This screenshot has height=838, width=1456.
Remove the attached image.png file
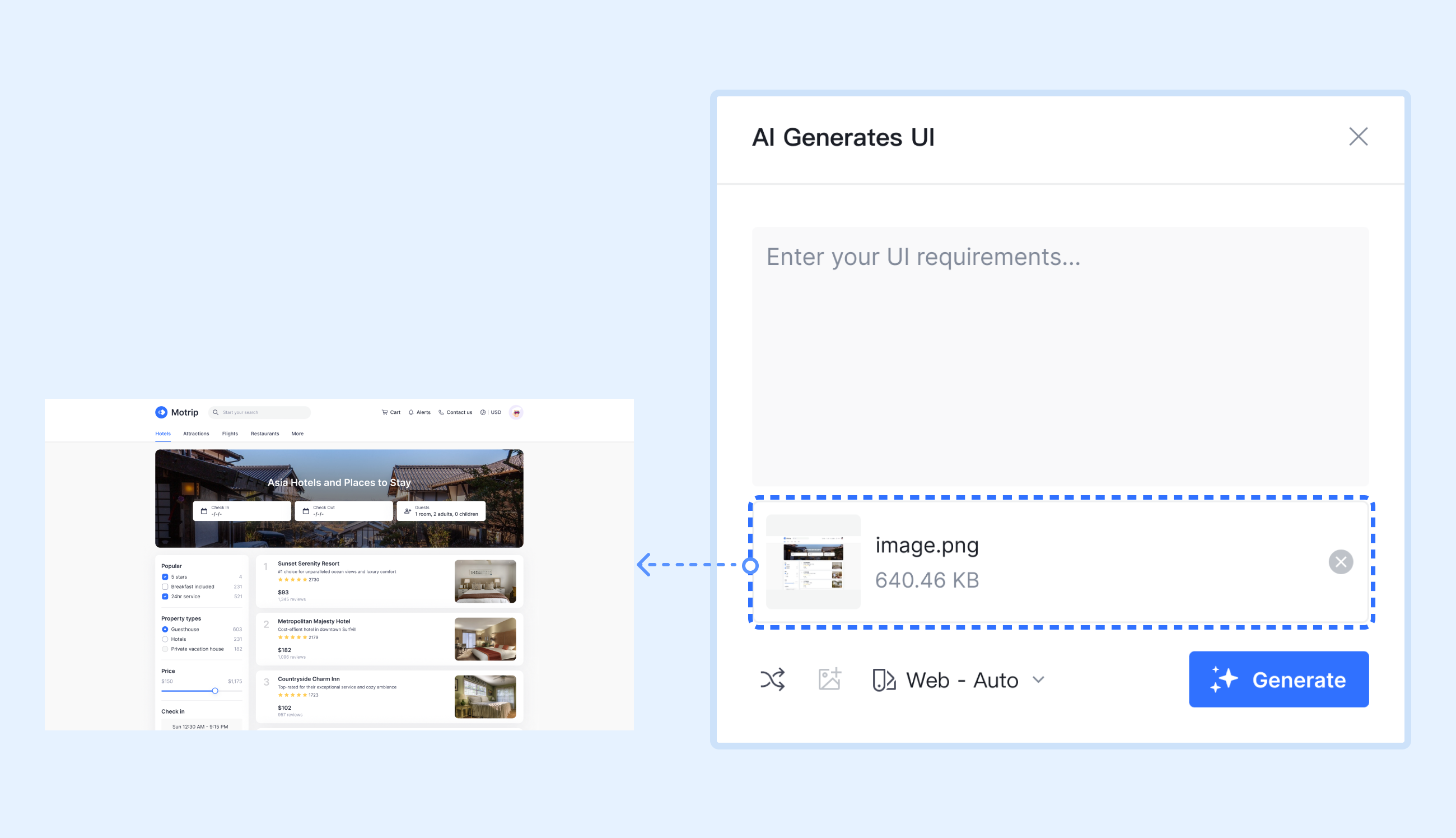click(1341, 562)
